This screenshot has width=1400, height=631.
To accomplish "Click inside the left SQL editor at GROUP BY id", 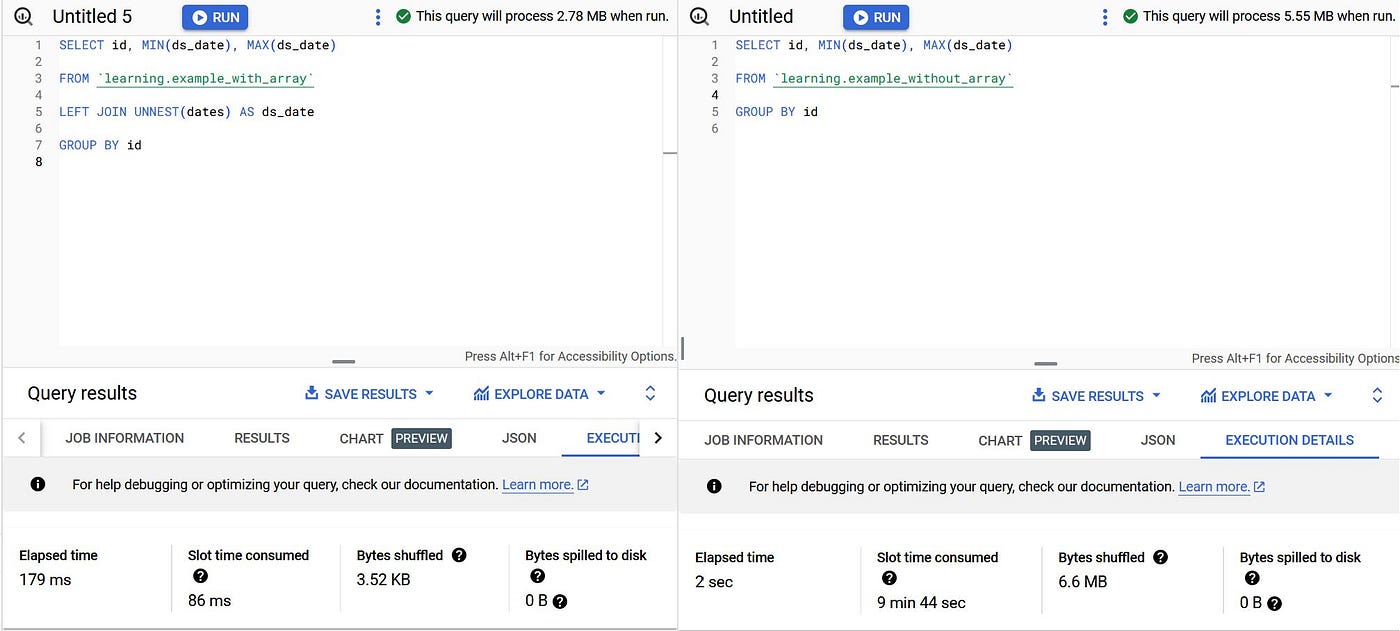I will (x=100, y=145).
